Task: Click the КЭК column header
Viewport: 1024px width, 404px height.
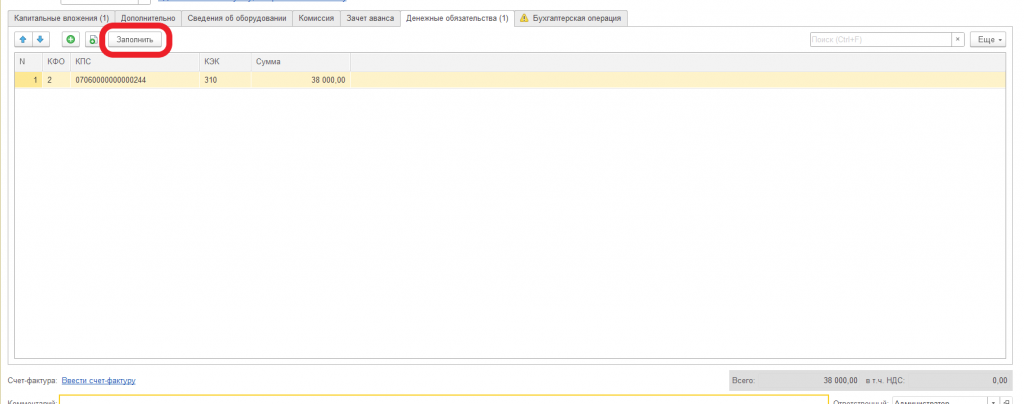Action: (x=225, y=62)
